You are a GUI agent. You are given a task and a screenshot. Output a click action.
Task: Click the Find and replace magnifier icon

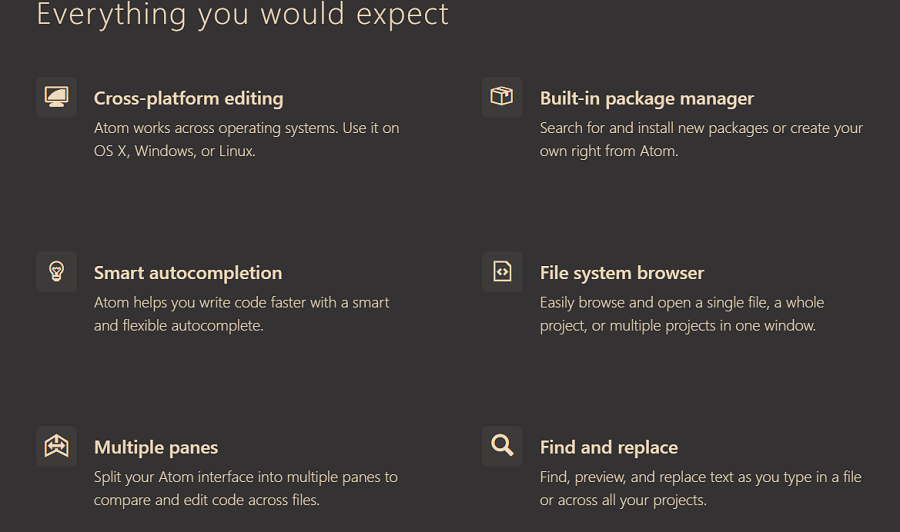(x=502, y=446)
